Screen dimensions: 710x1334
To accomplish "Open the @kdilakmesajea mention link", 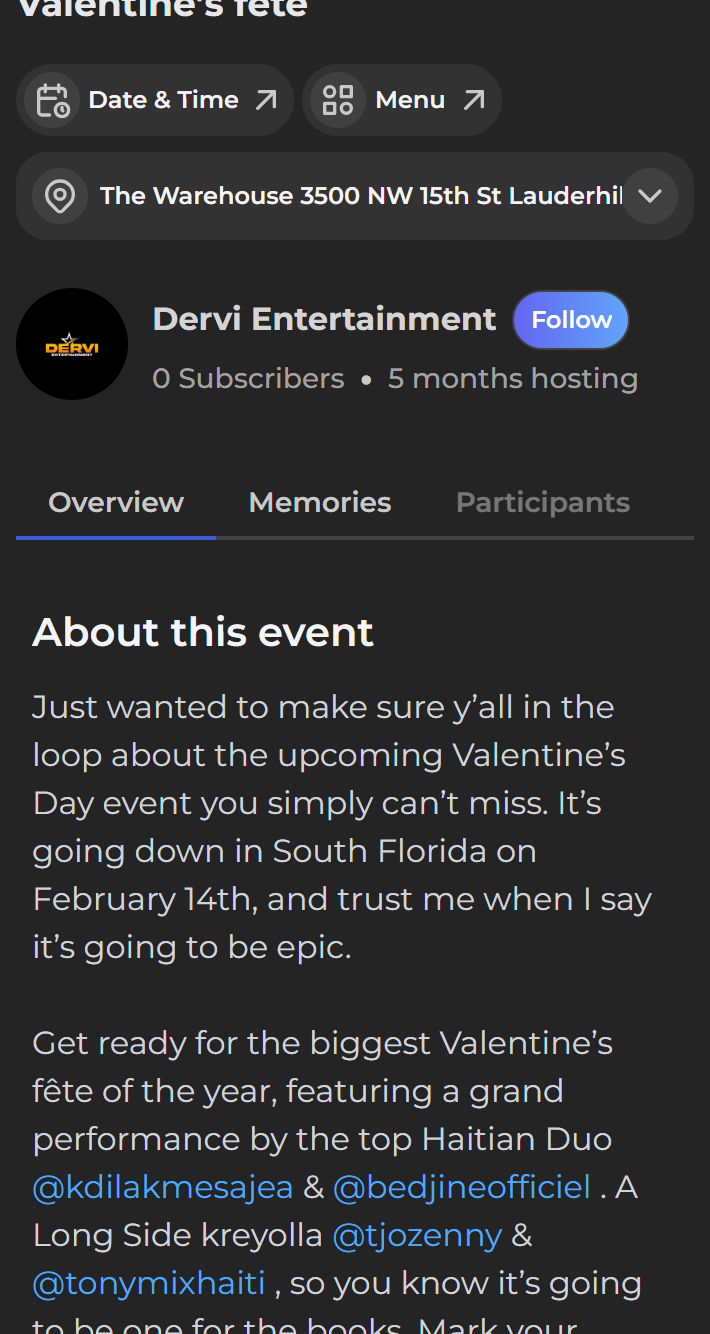I will tap(163, 1187).
